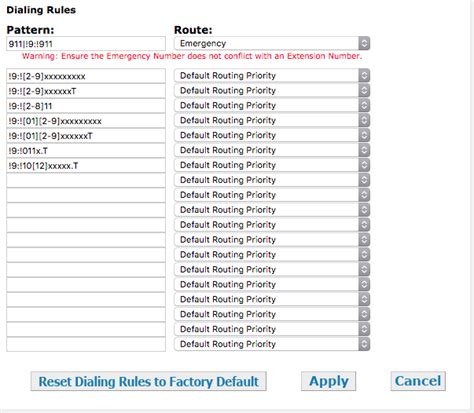The height and width of the screenshot is (413, 474).
Task: Edit the !9:![01][2-9]xxxxxxT pattern field
Action: (x=86, y=136)
